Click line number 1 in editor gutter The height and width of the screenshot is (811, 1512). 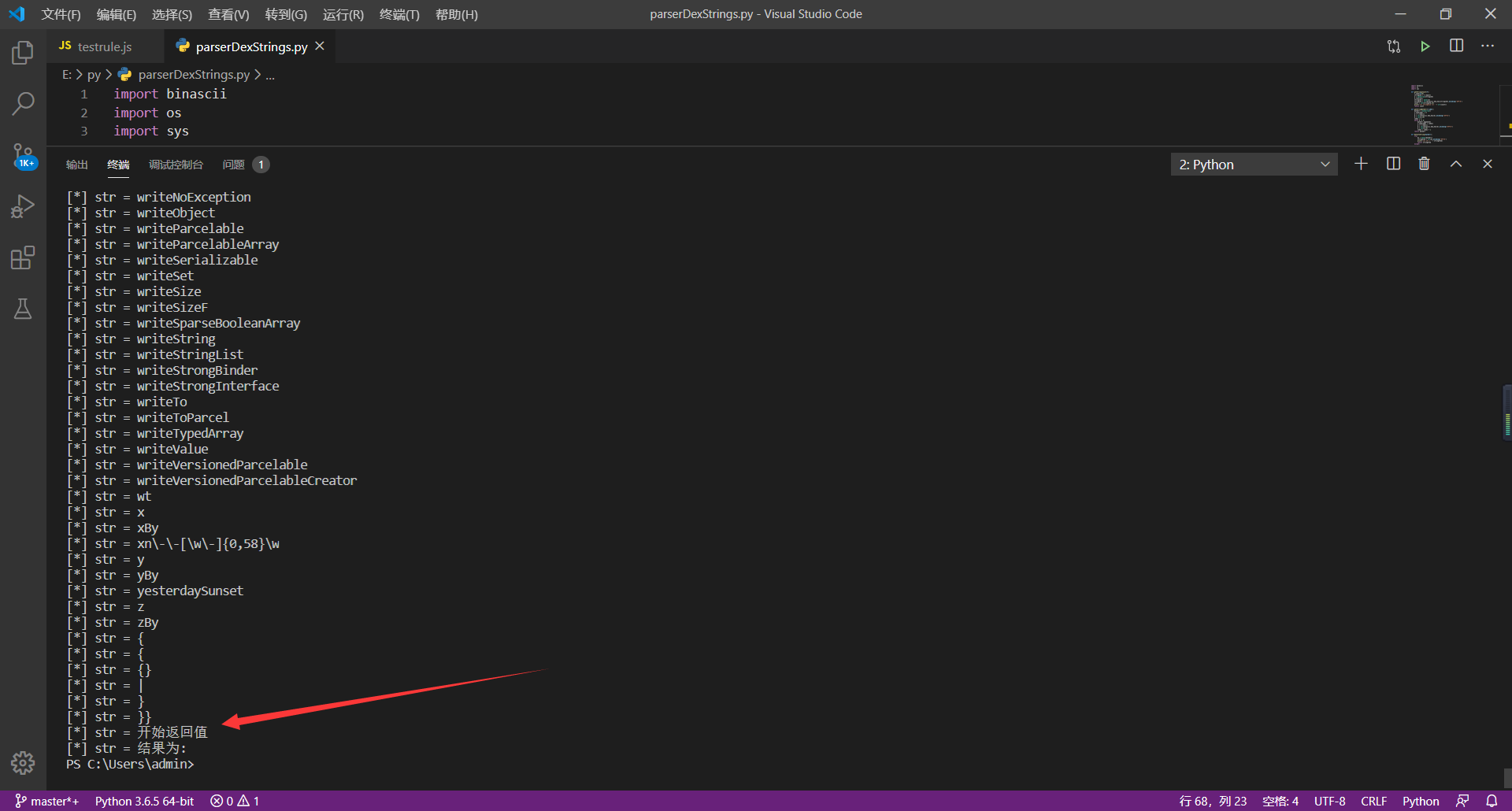coord(84,94)
